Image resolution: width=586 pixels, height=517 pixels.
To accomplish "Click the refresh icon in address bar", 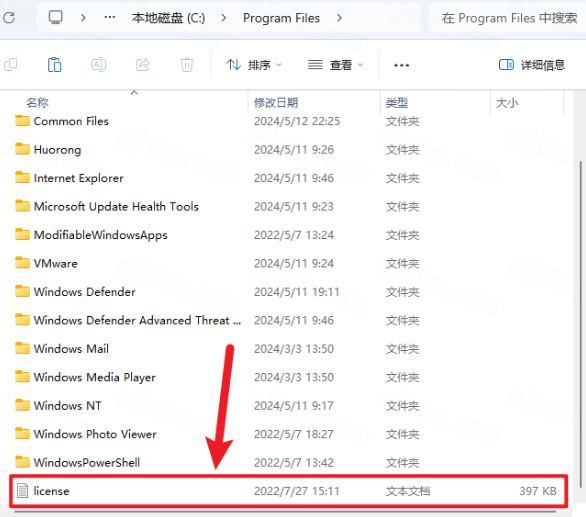I will (x=9, y=17).
